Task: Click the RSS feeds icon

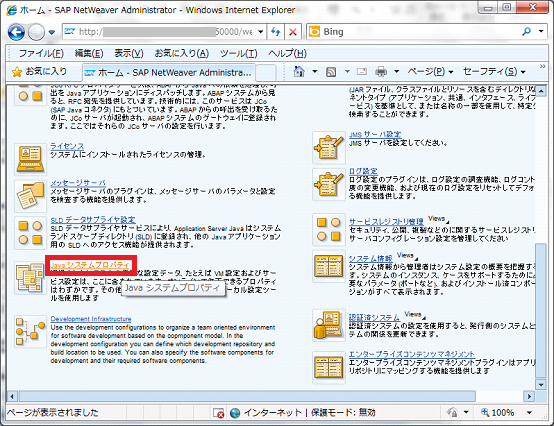Action: tap(331, 72)
